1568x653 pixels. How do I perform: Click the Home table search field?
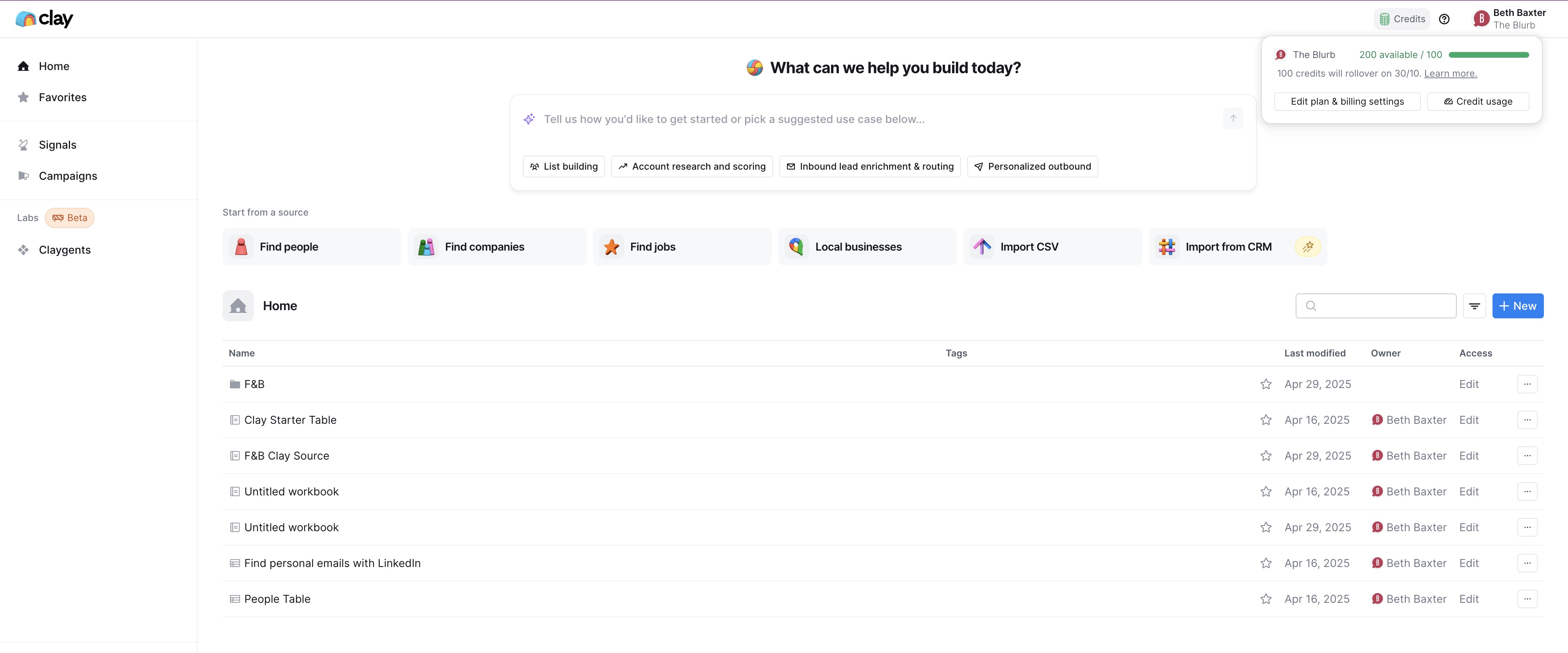pos(1382,306)
